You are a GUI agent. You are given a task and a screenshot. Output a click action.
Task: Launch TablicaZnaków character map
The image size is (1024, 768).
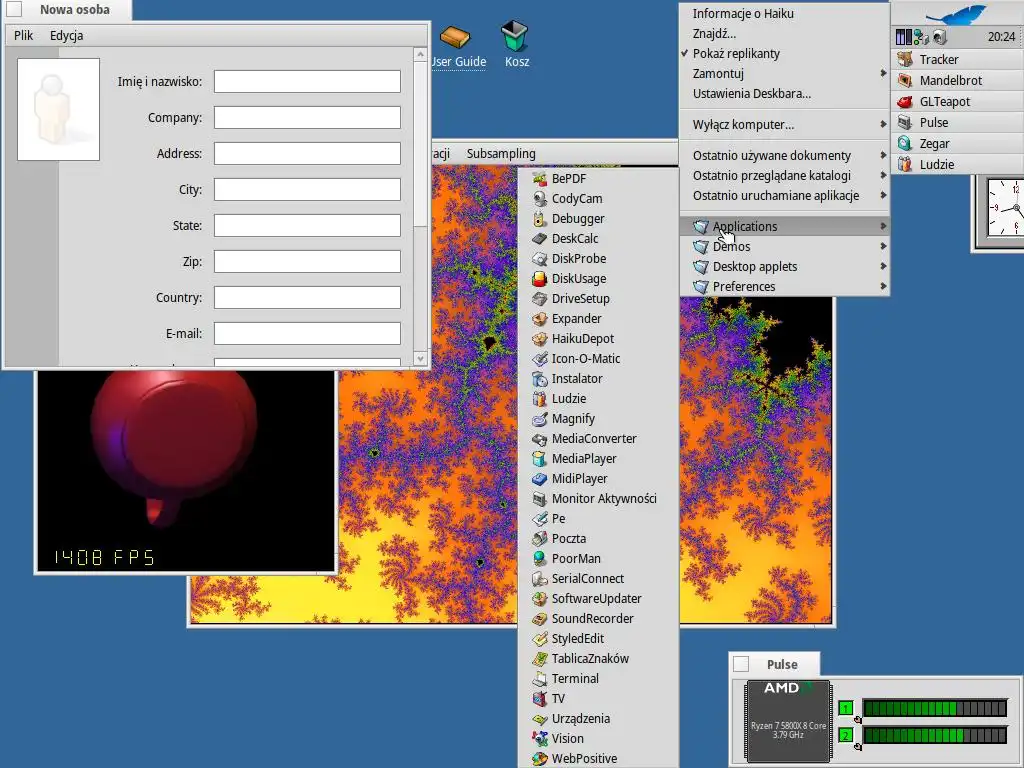[598, 658]
